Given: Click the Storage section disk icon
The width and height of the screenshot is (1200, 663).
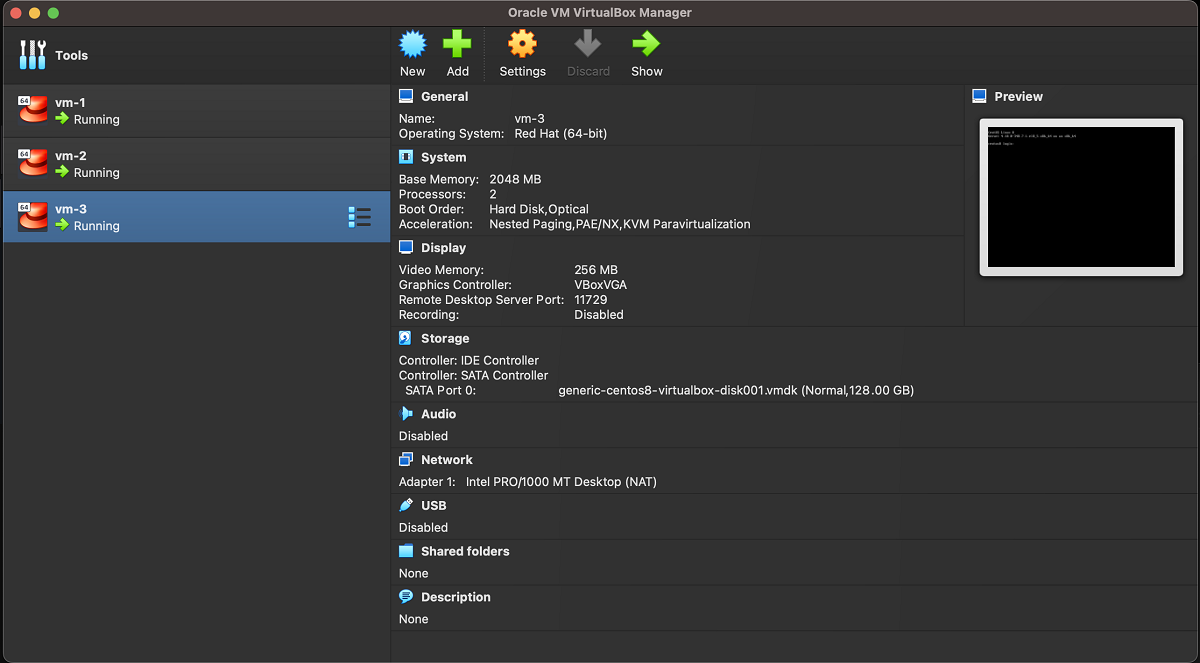Looking at the screenshot, I should [x=406, y=338].
